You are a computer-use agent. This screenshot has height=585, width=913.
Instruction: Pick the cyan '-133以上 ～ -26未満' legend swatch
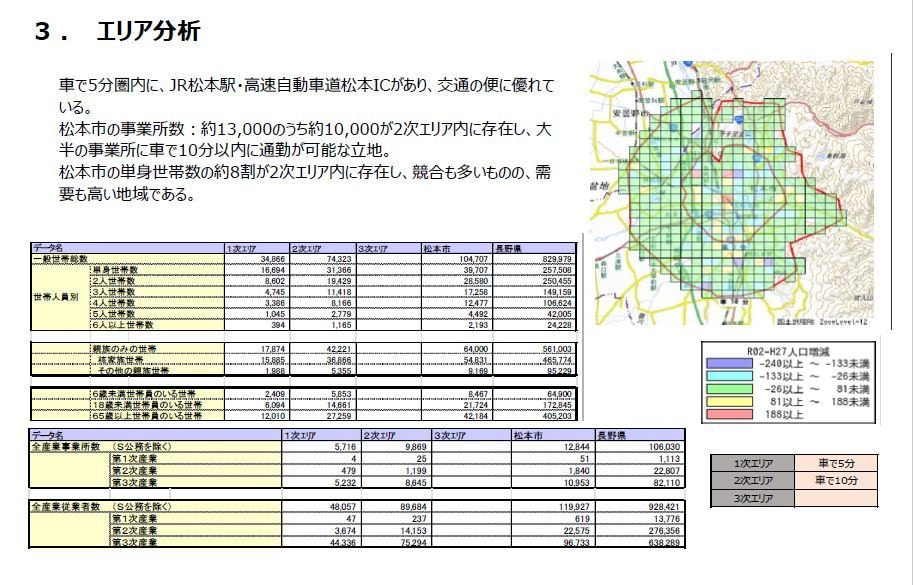pyautogui.click(x=729, y=377)
